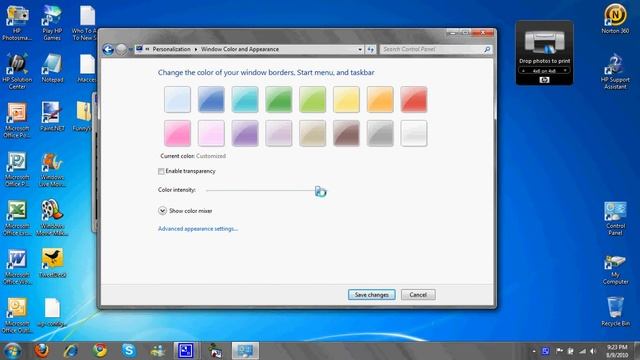Click the Cancel button

[x=418, y=295]
